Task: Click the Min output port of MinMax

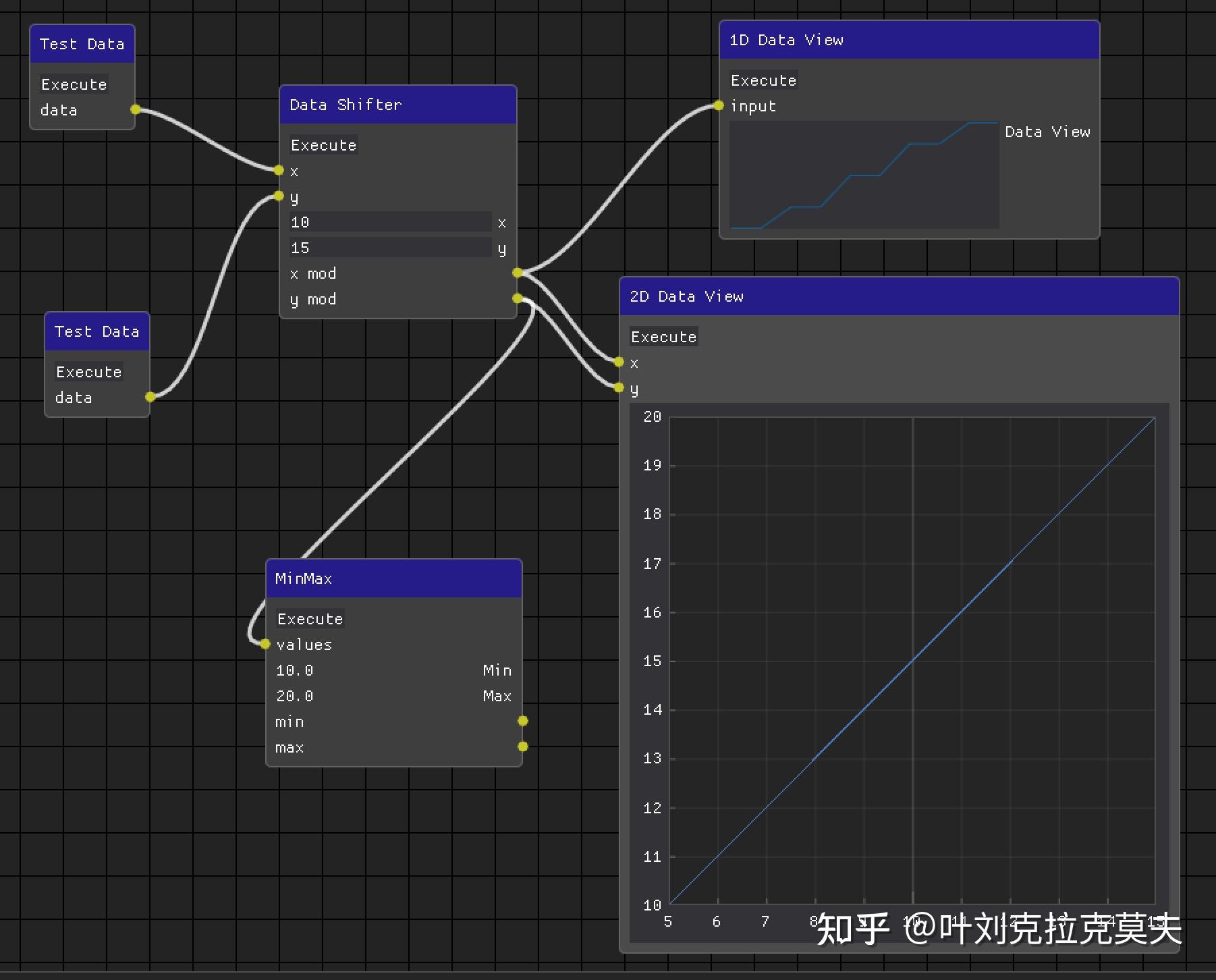Action: coord(523,721)
